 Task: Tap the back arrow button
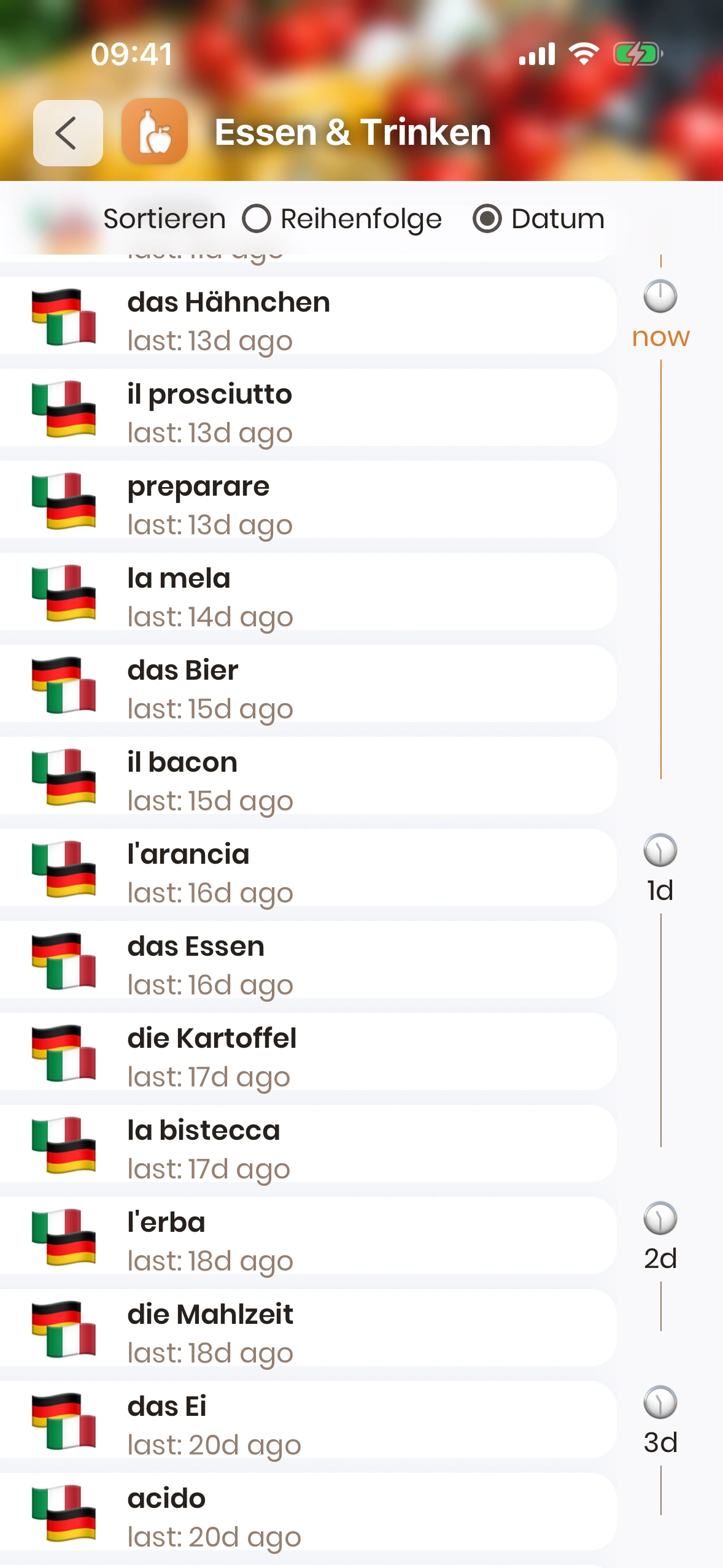coord(68,133)
